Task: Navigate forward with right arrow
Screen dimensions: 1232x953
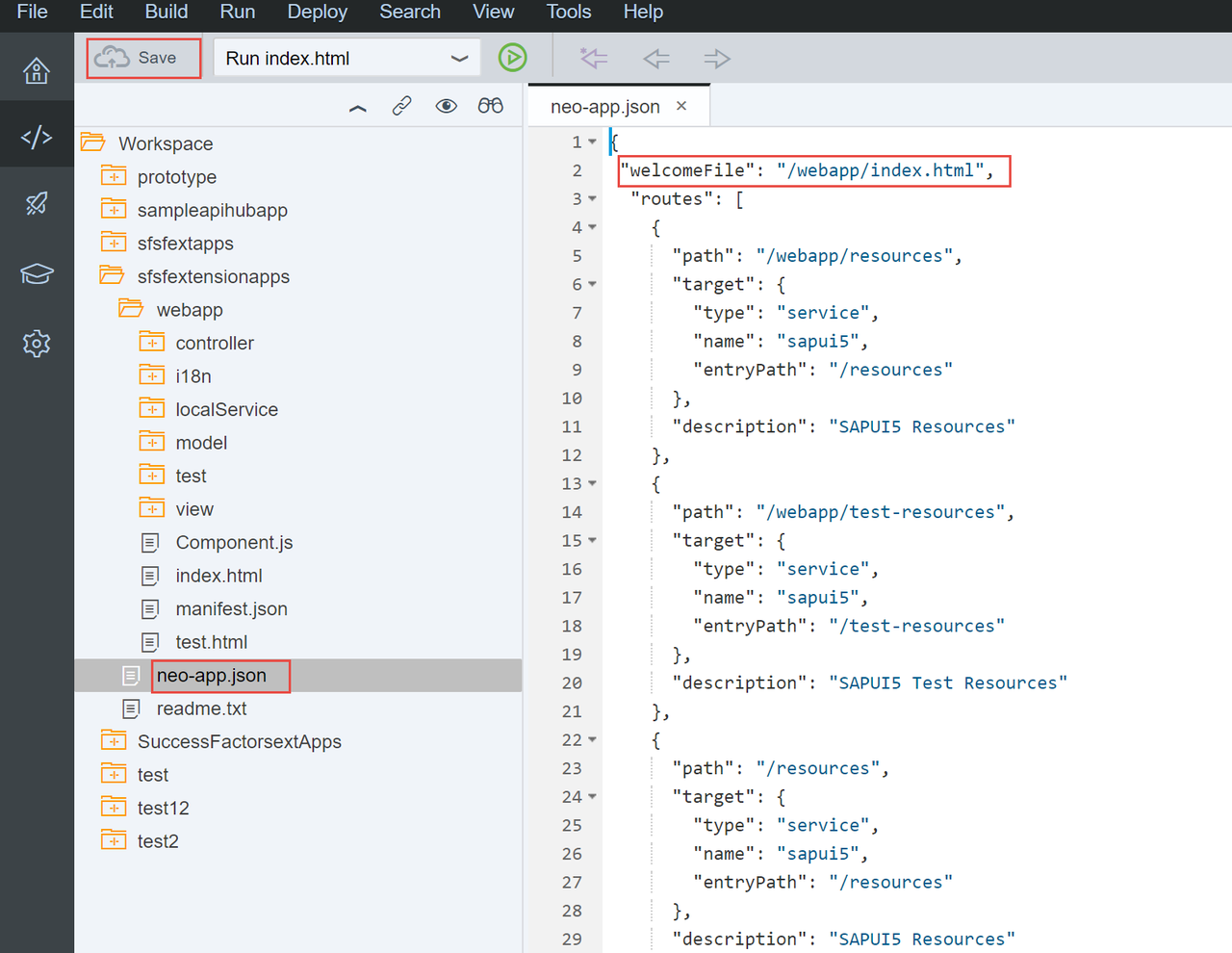Action: tap(717, 59)
